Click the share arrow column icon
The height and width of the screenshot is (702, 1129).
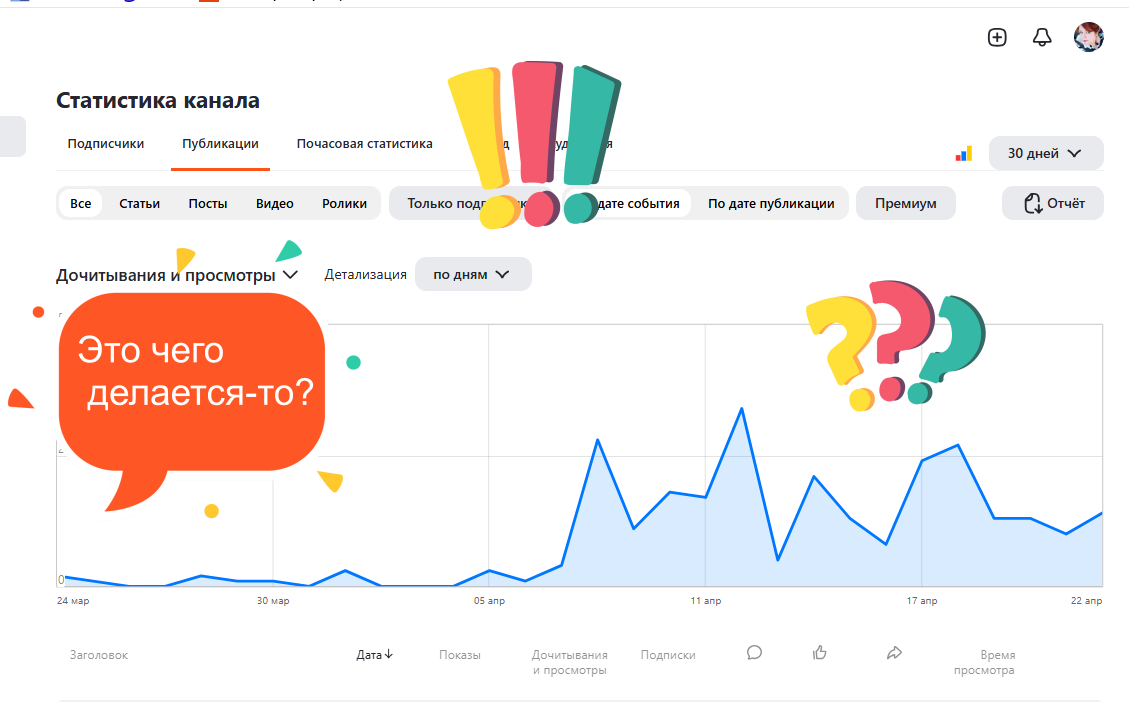(894, 652)
